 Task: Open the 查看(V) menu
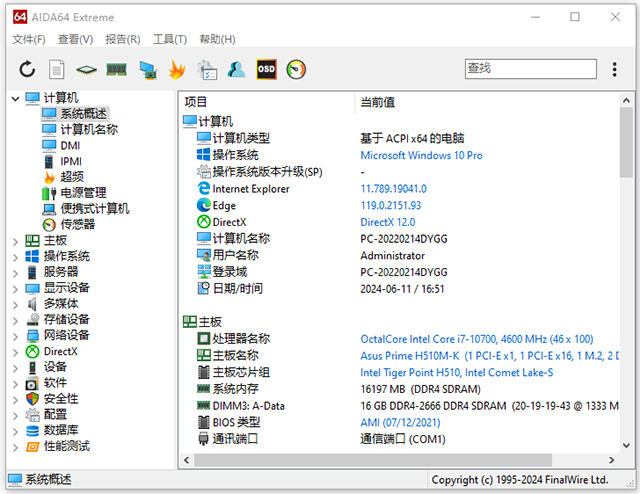(x=76, y=39)
